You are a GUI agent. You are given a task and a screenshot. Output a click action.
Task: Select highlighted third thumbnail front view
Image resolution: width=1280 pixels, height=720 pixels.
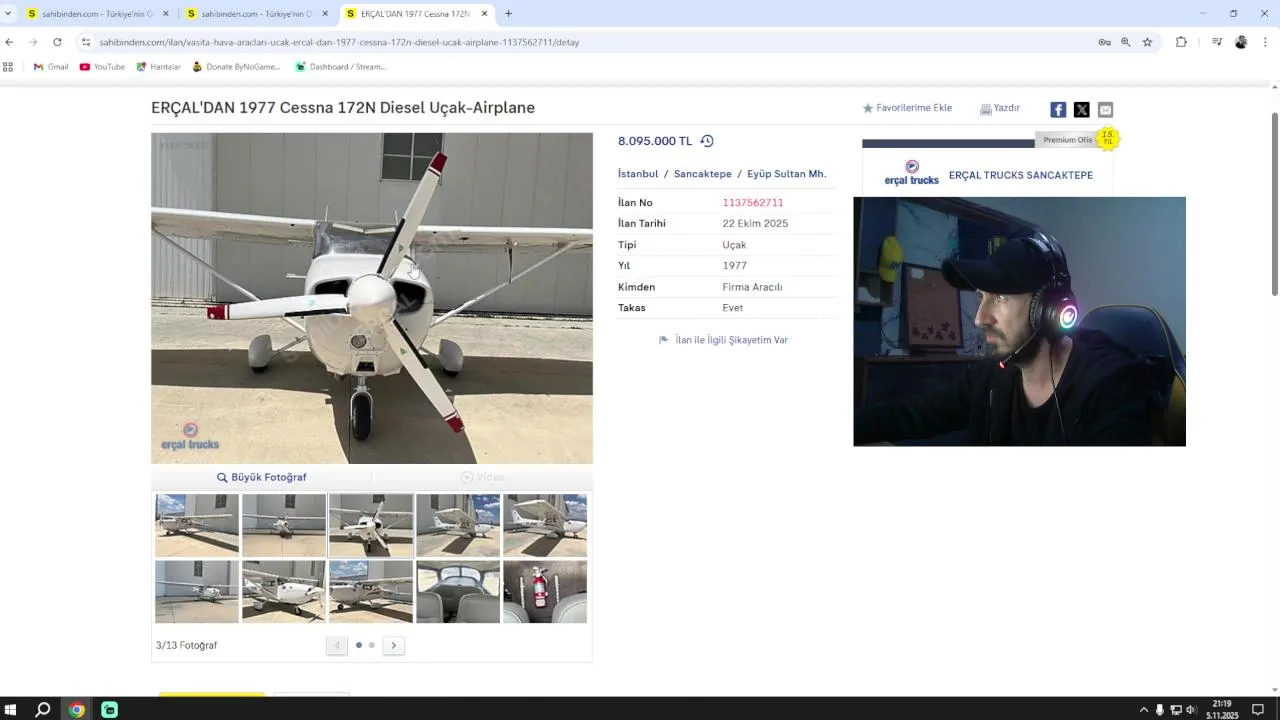(x=371, y=525)
